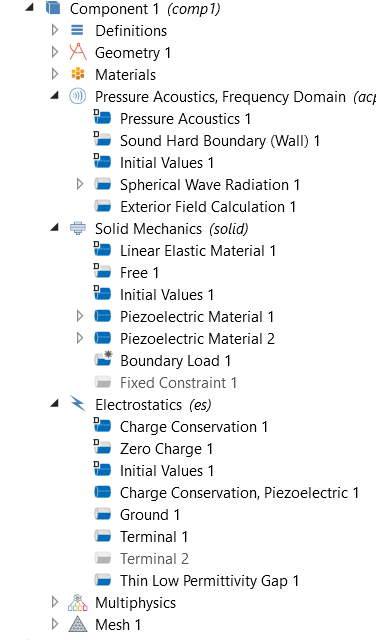Image resolution: width=376 pixels, height=640 pixels.
Task: Click the Boundary Load 1 icon
Action: pos(103,359)
